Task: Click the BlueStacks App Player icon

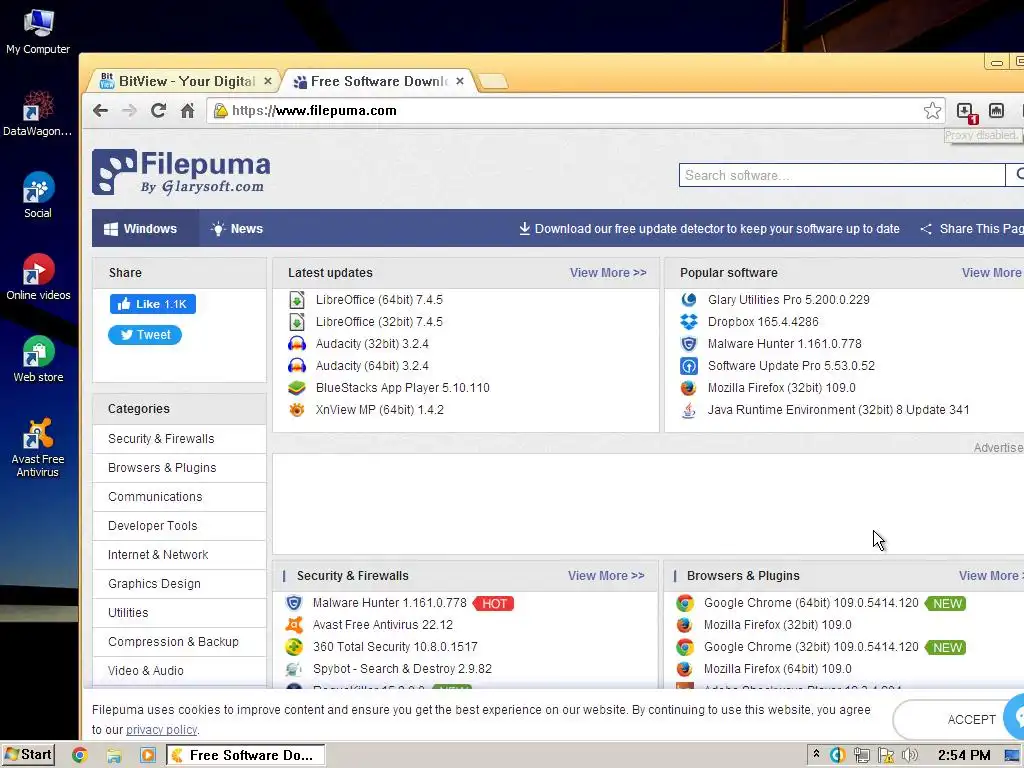Action: point(296,388)
